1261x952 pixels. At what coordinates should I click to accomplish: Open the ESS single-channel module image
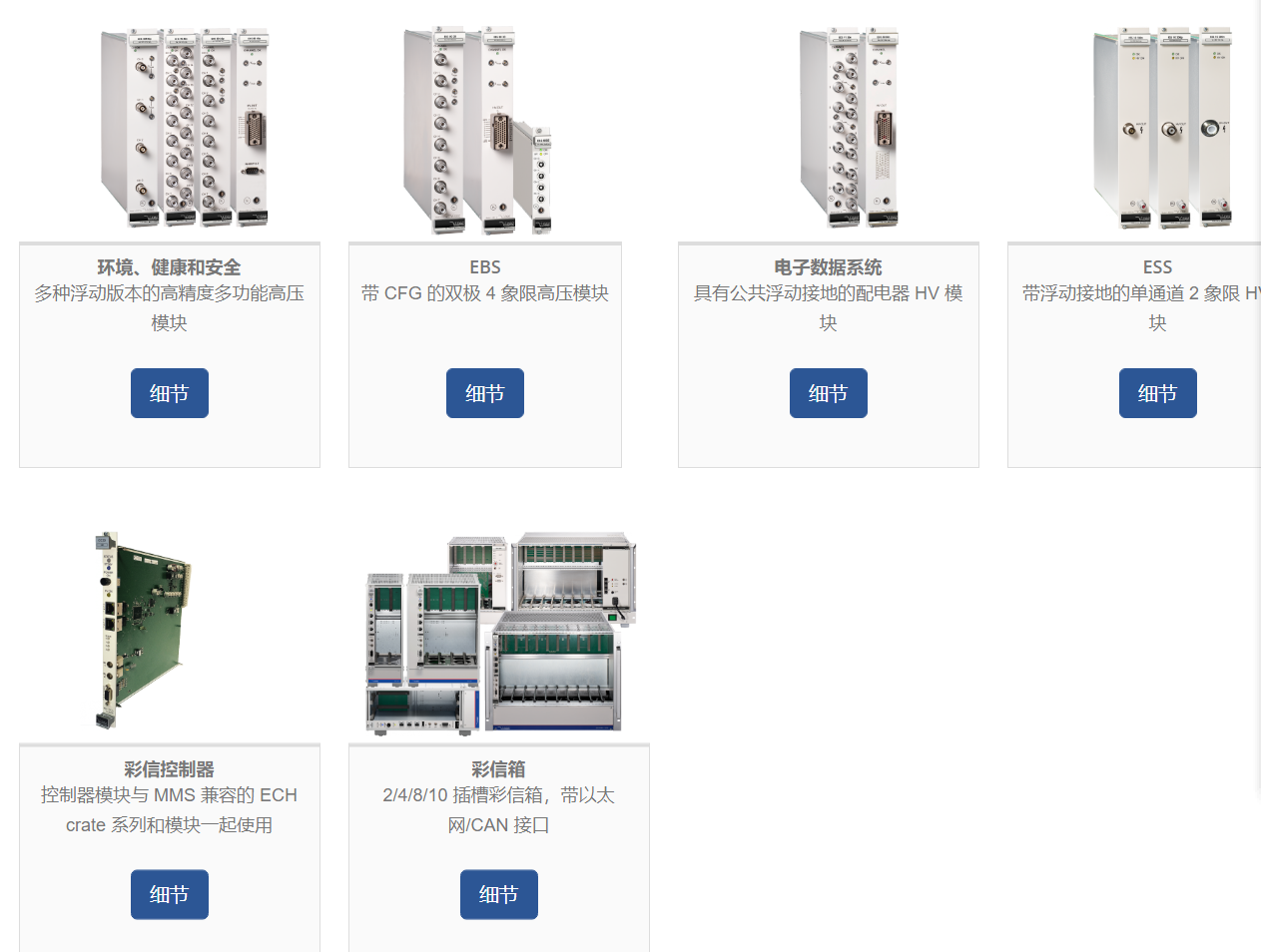point(1163,128)
